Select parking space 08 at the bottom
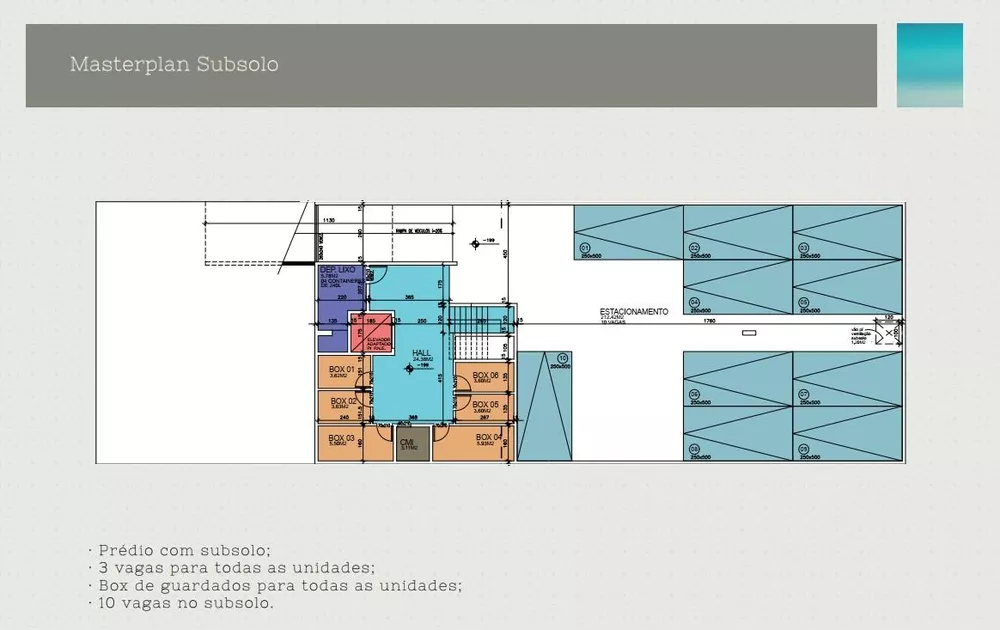The width and height of the screenshot is (1000, 630). coord(738,434)
